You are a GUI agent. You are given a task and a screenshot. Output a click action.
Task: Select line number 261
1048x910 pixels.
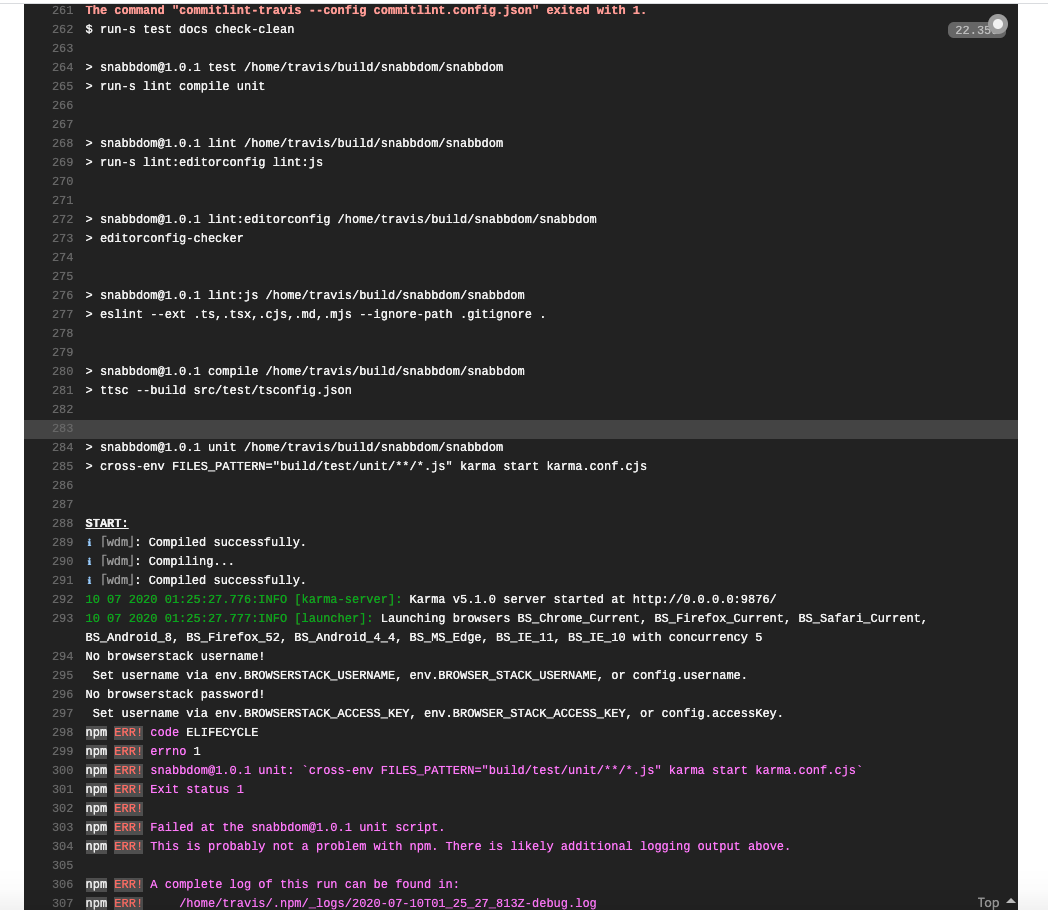62,10
